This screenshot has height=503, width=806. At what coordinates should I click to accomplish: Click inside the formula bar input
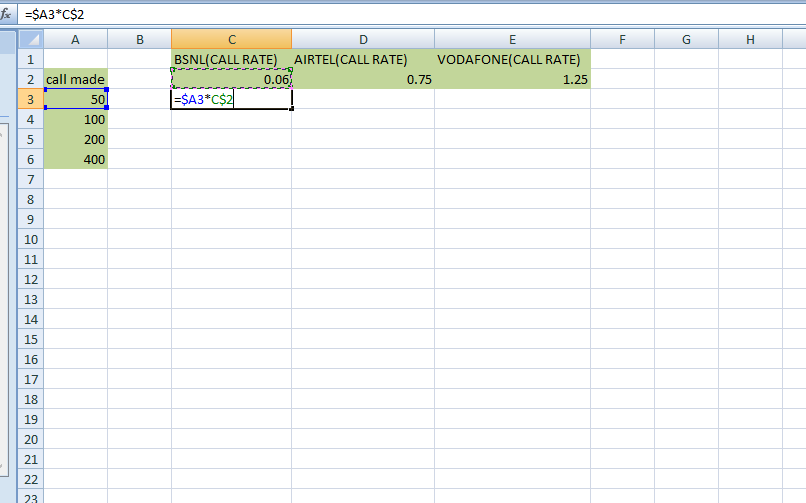(411, 14)
